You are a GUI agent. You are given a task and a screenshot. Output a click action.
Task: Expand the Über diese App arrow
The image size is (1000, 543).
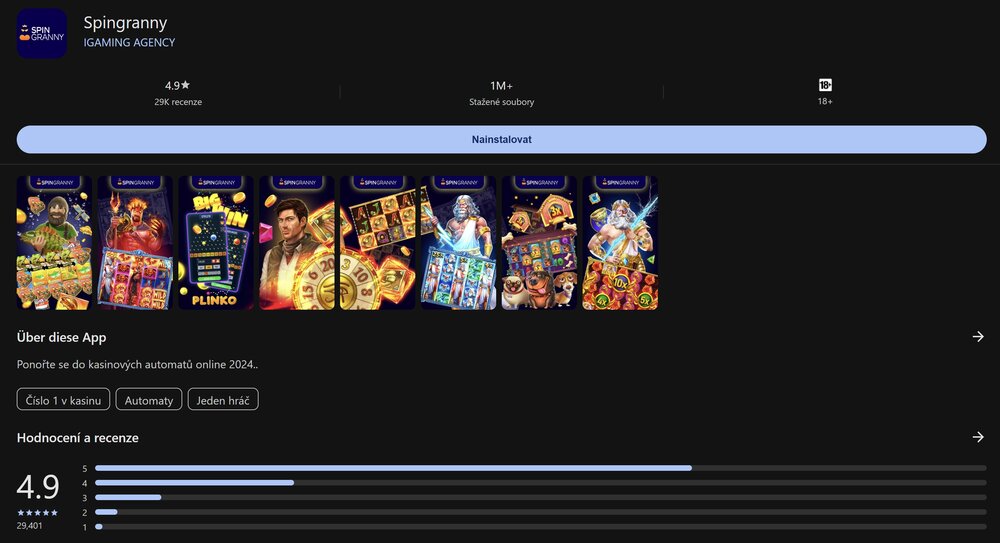[x=978, y=336]
